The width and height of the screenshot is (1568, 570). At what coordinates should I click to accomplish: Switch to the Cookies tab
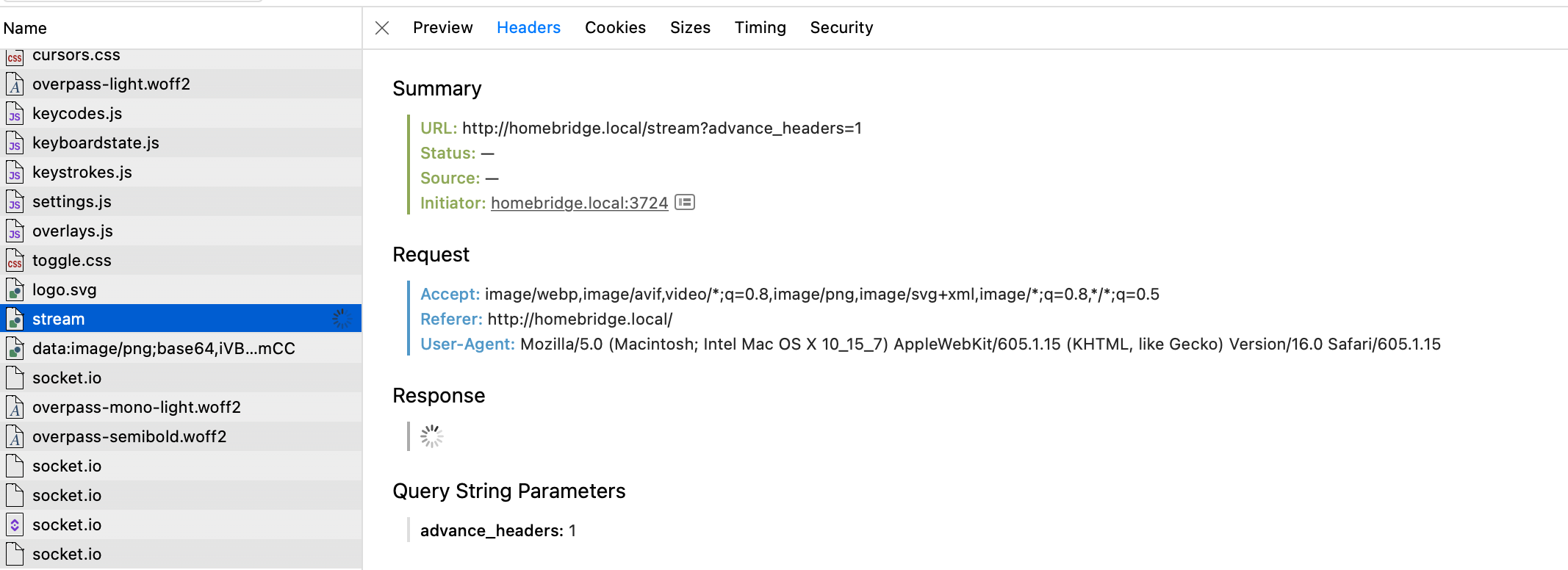tap(614, 27)
